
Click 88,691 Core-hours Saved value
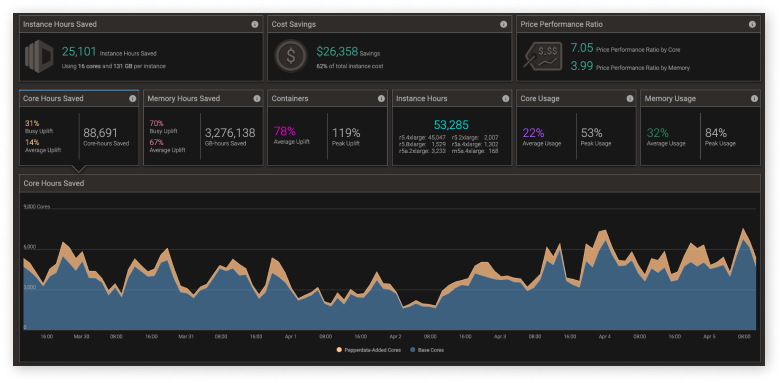[x=100, y=133]
